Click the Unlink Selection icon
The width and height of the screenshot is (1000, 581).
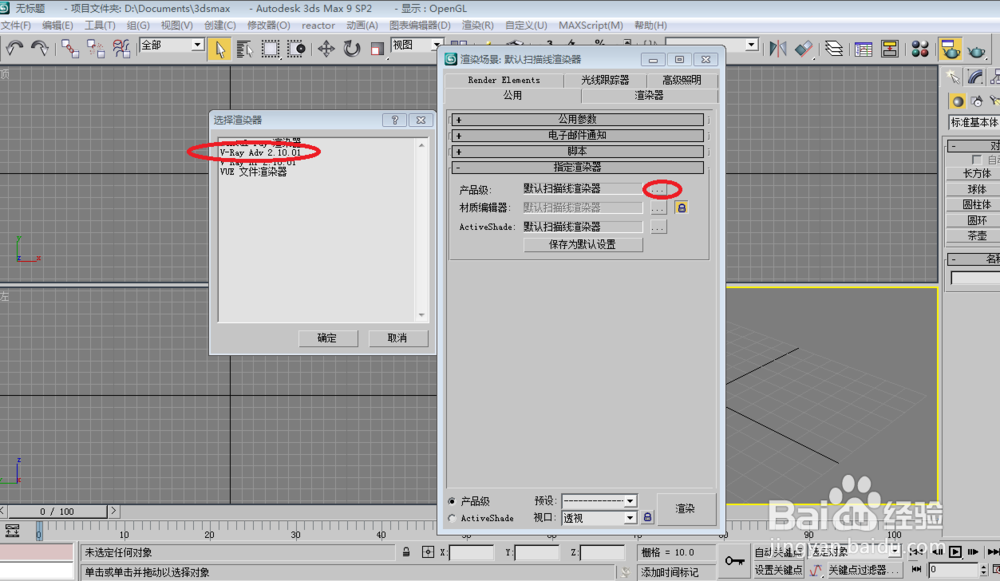coord(96,48)
